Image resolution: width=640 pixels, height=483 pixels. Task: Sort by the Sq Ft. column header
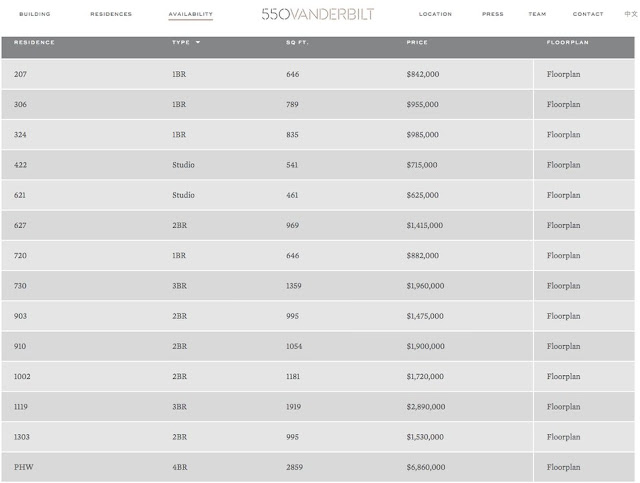[297, 43]
